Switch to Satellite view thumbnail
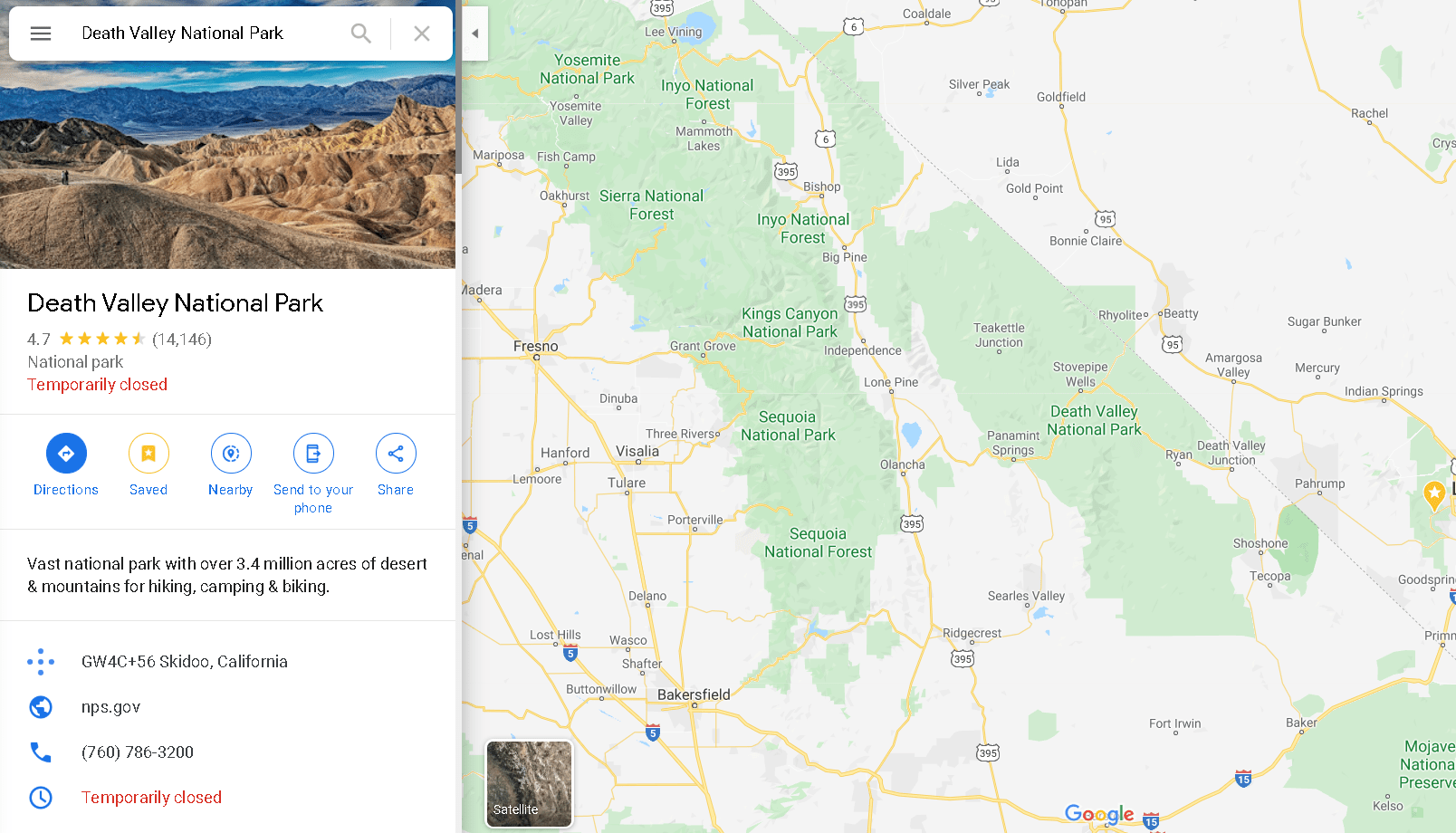 (529, 784)
